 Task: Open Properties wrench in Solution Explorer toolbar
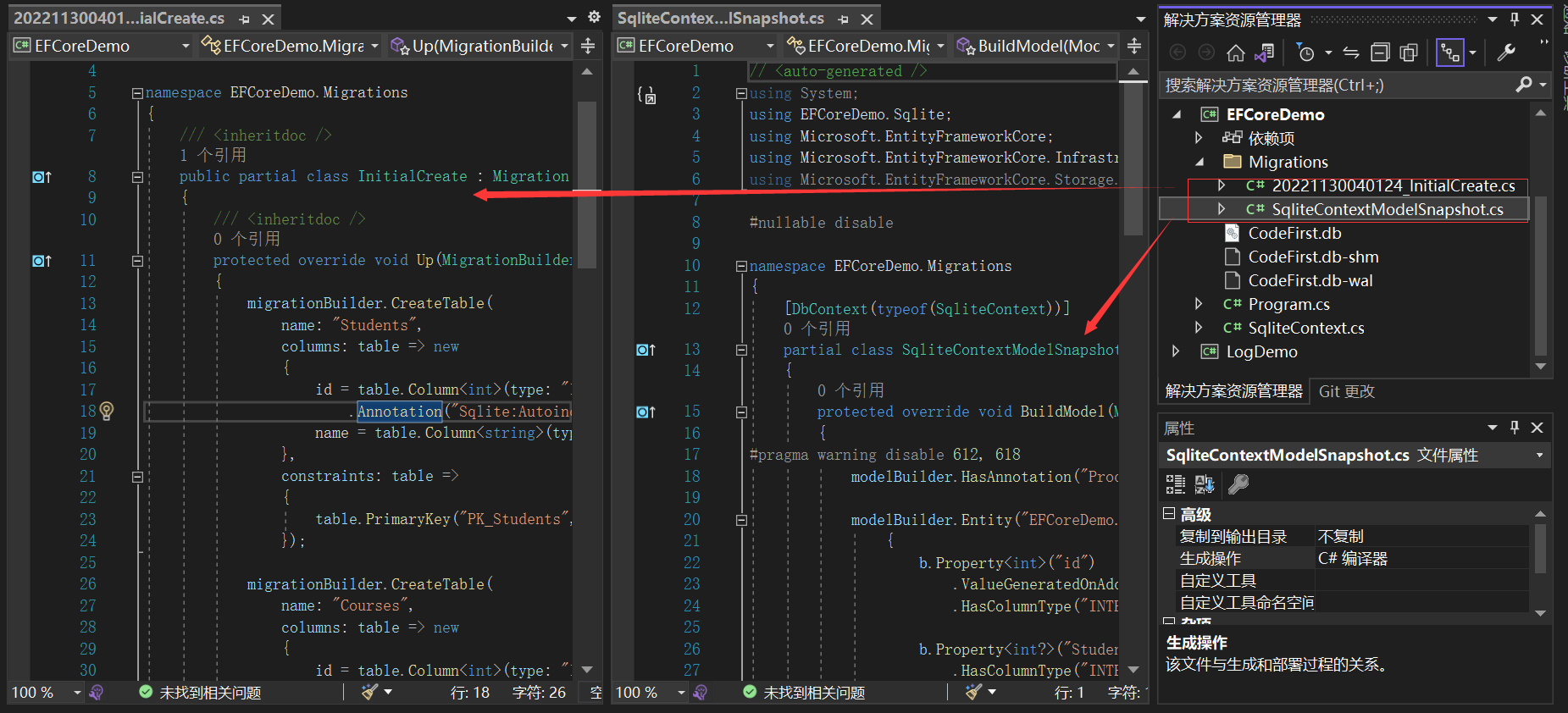click(1506, 53)
